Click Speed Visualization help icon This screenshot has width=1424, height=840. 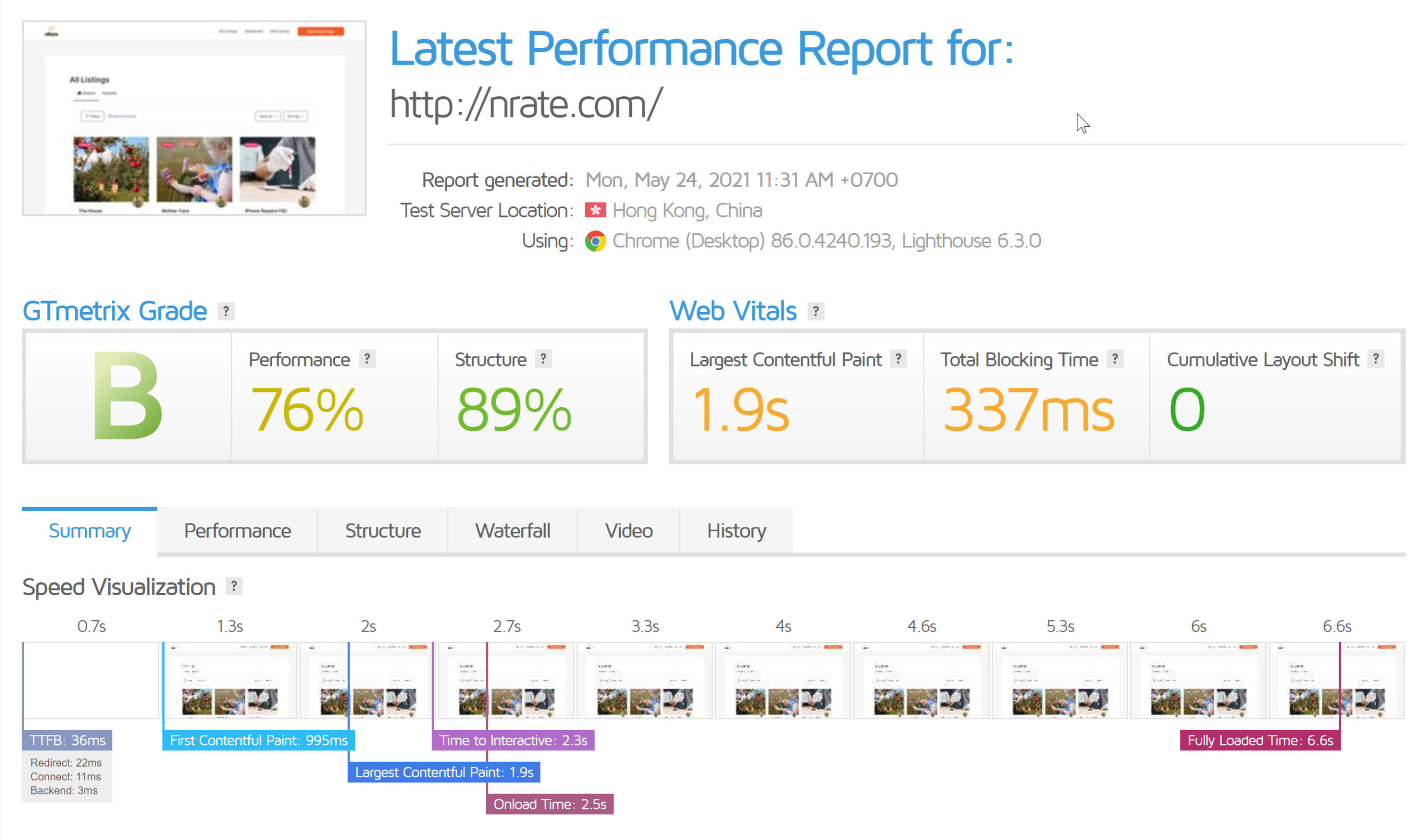[234, 586]
